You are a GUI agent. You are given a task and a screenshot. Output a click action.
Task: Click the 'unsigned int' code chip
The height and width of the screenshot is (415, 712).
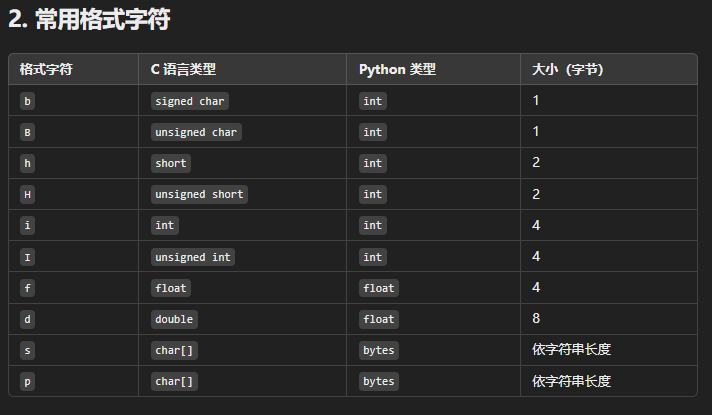193,257
